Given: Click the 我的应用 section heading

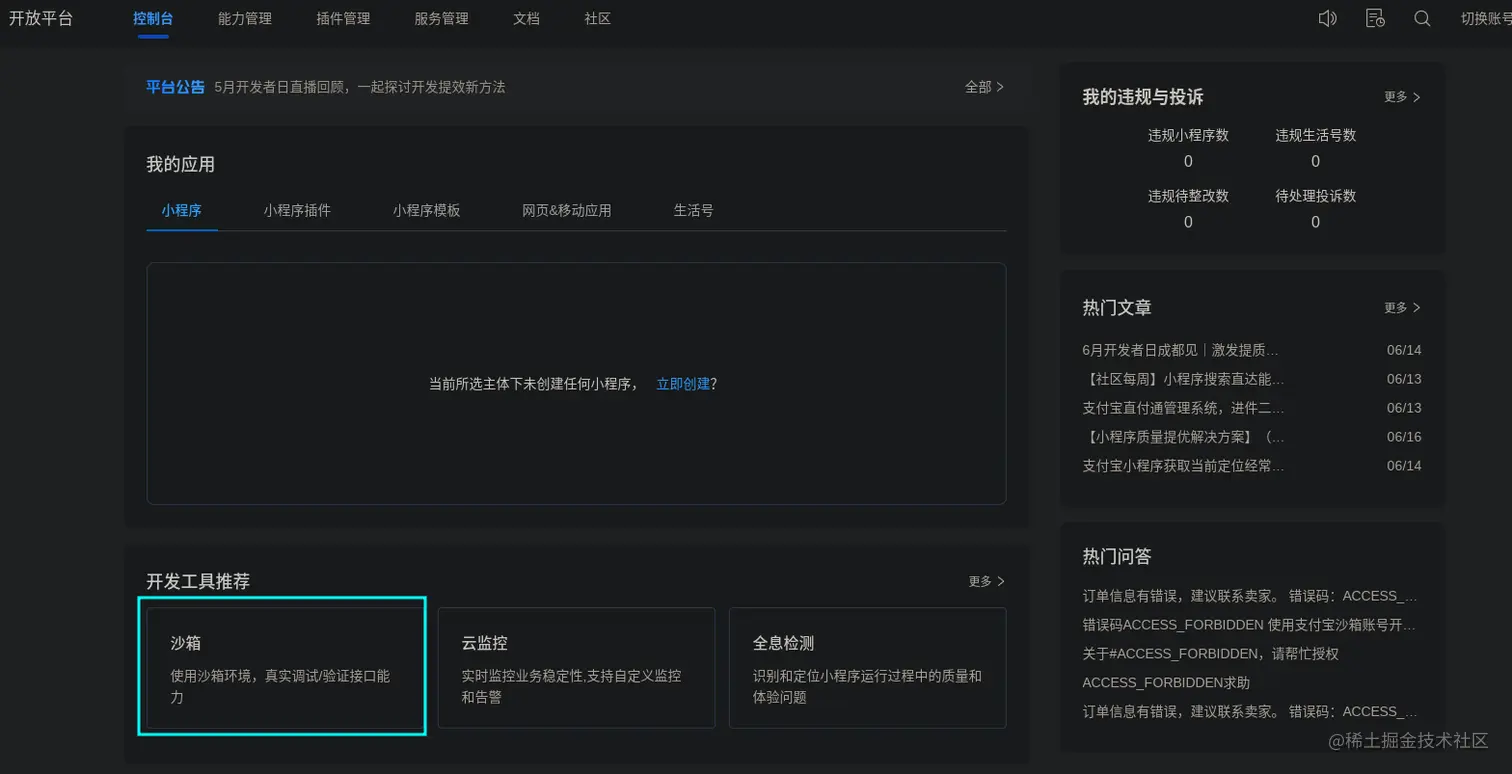Looking at the screenshot, I should 180,164.
